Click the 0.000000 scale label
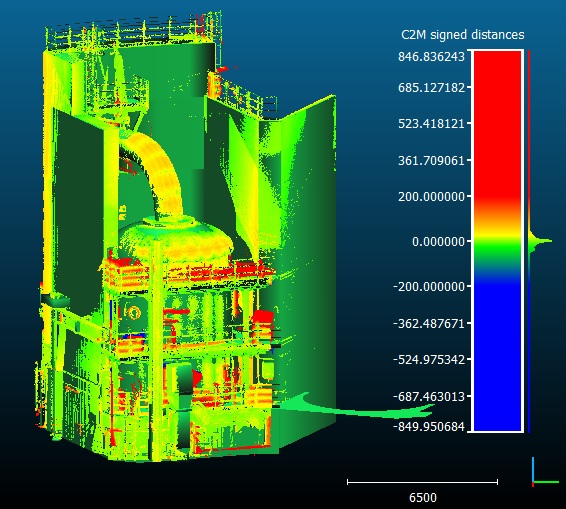 [438, 241]
